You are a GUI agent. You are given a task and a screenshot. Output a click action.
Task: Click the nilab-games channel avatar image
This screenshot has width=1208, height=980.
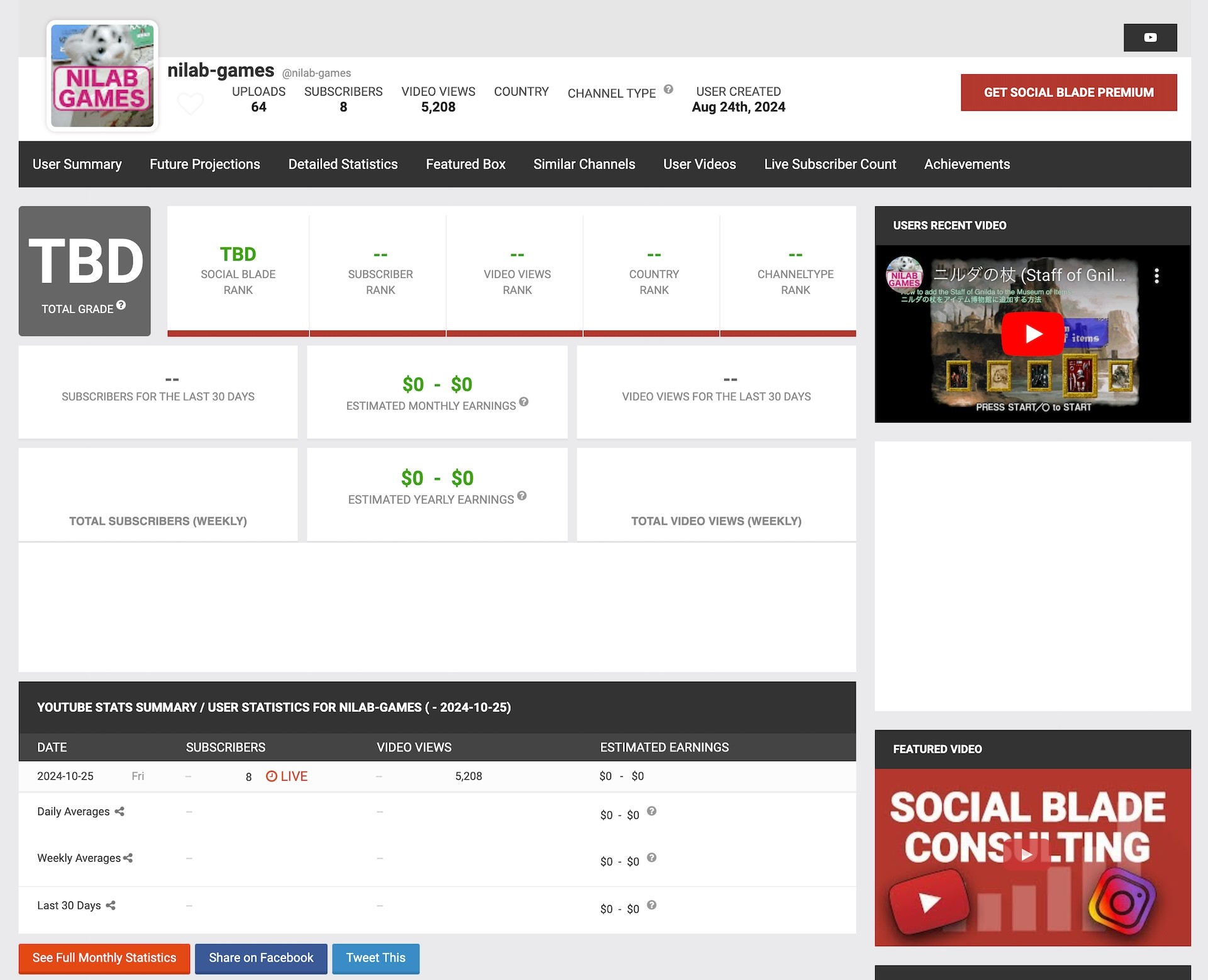point(103,76)
